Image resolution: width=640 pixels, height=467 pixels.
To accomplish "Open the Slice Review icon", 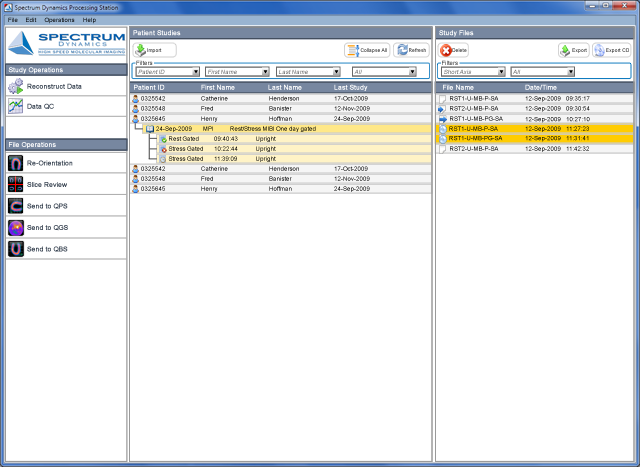I will (x=16, y=185).
